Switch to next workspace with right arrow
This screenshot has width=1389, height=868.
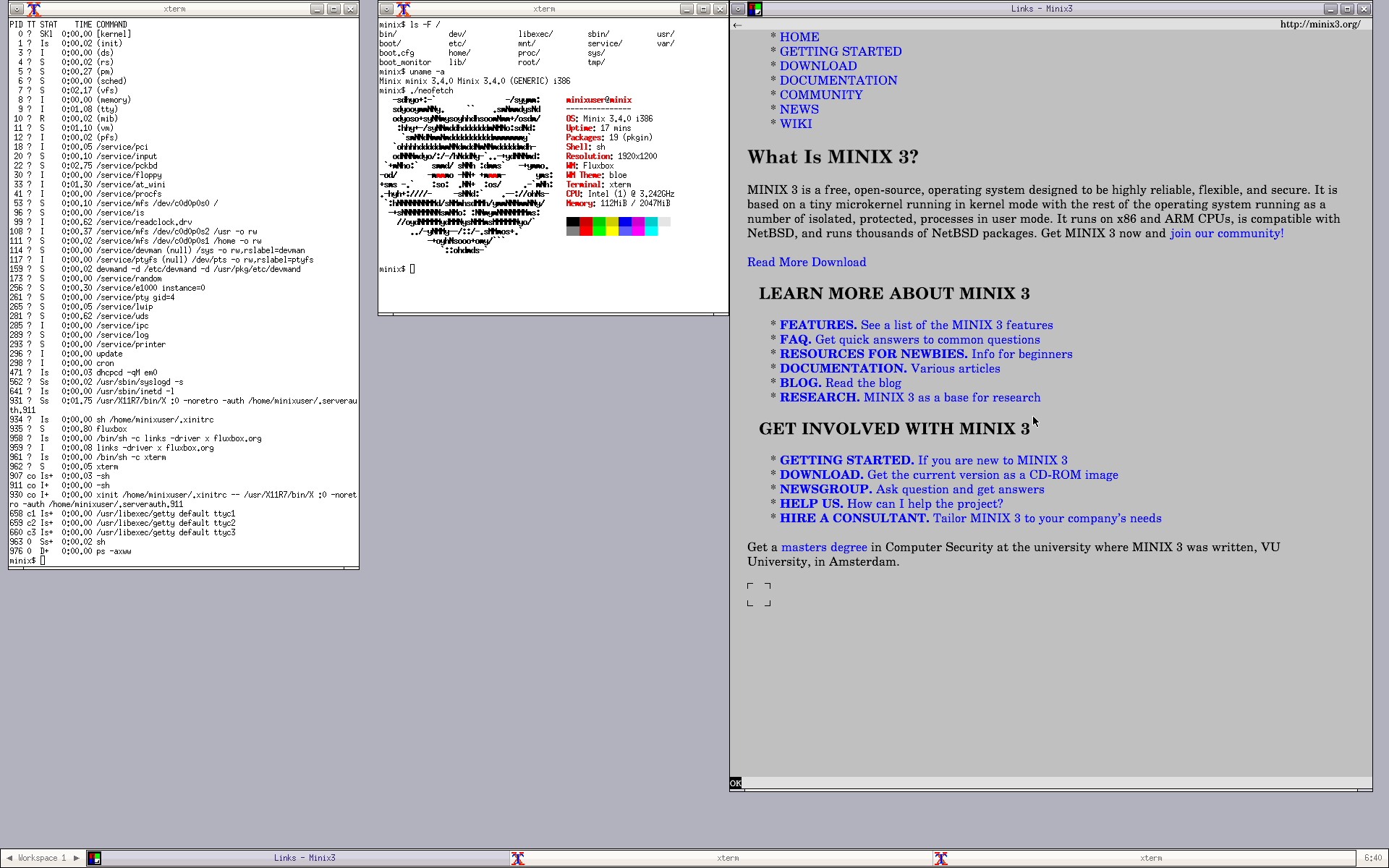pos(77,858)
